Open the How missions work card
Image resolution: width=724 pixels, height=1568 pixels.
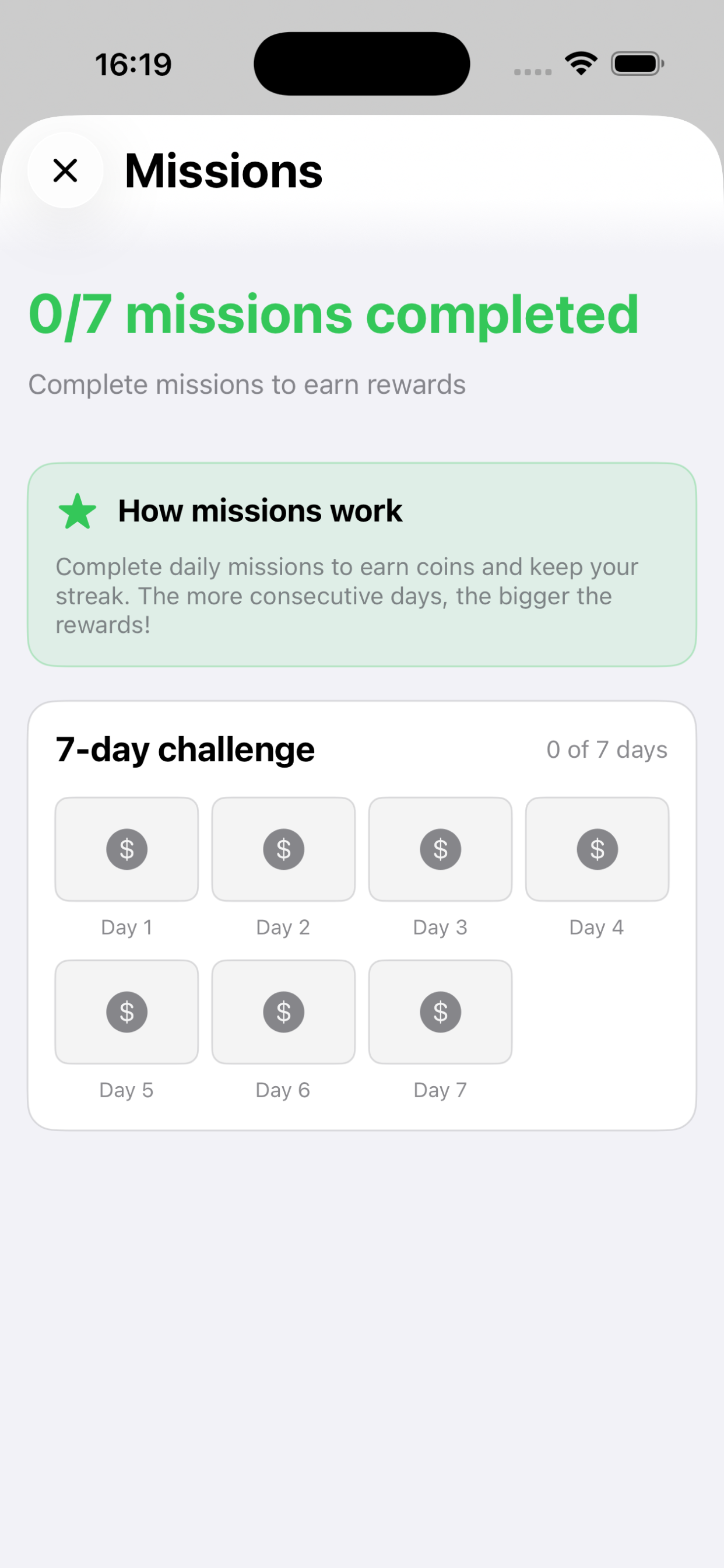click(362, 564)
